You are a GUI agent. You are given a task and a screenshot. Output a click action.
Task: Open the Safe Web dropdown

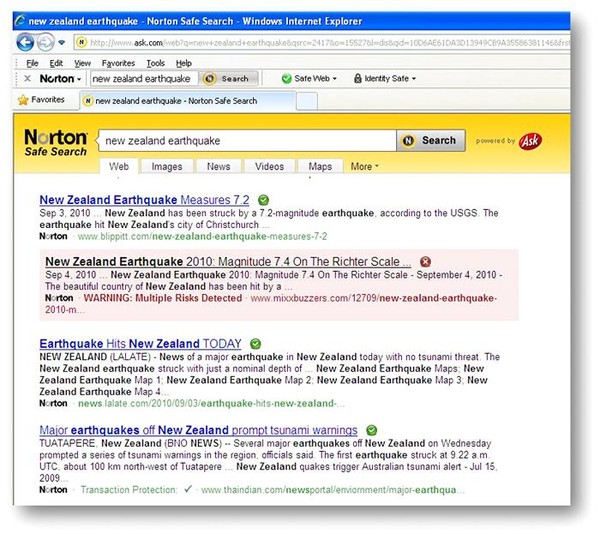click(x=309, y=79)
